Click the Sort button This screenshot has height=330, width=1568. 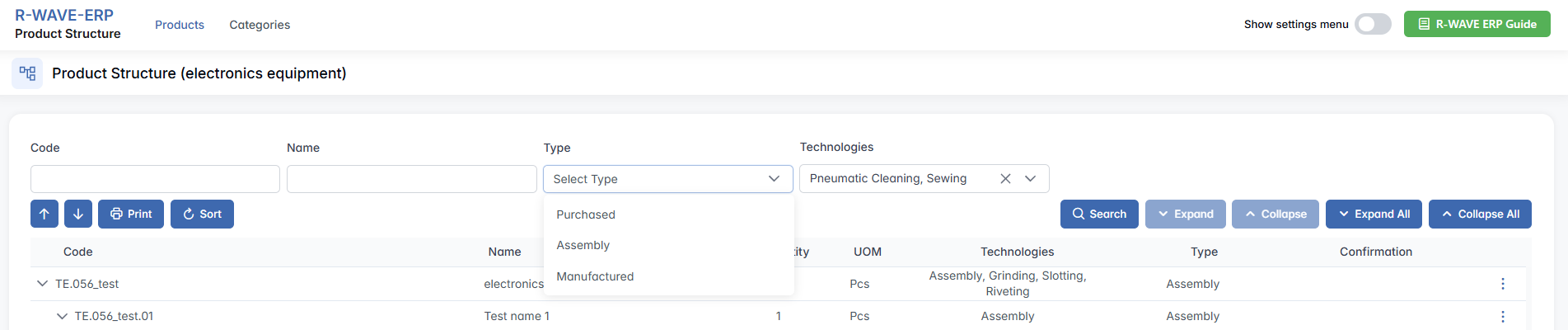point(202,214)
